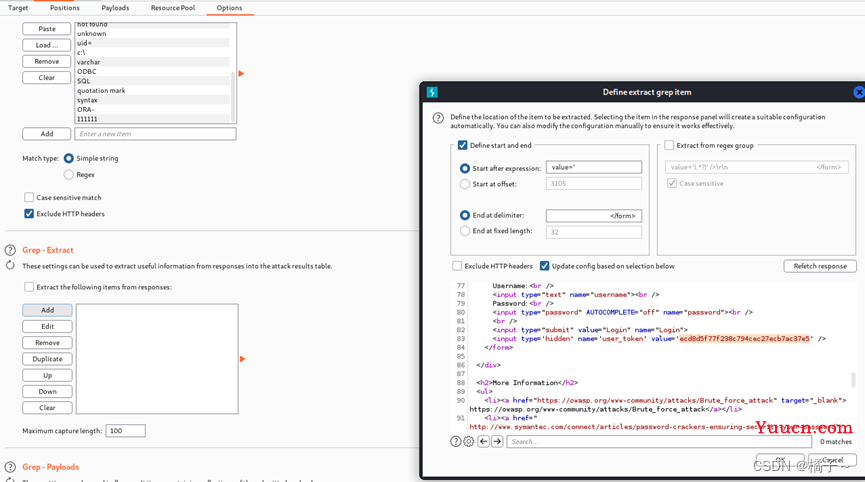Select '111111' list item
865x482 pixels.
tap(152, 119)
